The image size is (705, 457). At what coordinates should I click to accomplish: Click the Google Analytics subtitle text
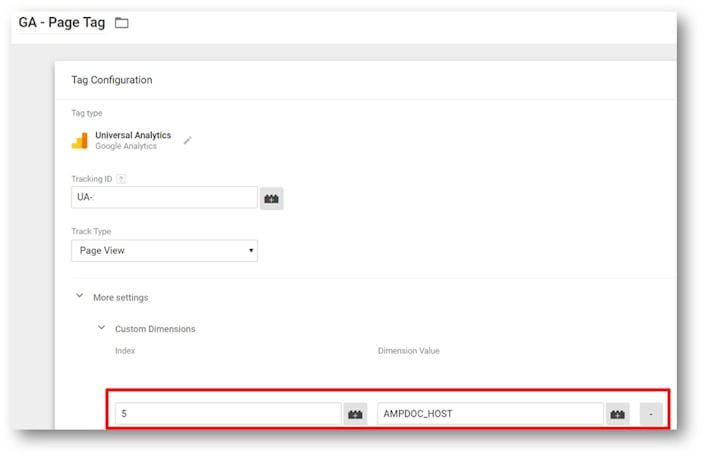pos(126,146)
